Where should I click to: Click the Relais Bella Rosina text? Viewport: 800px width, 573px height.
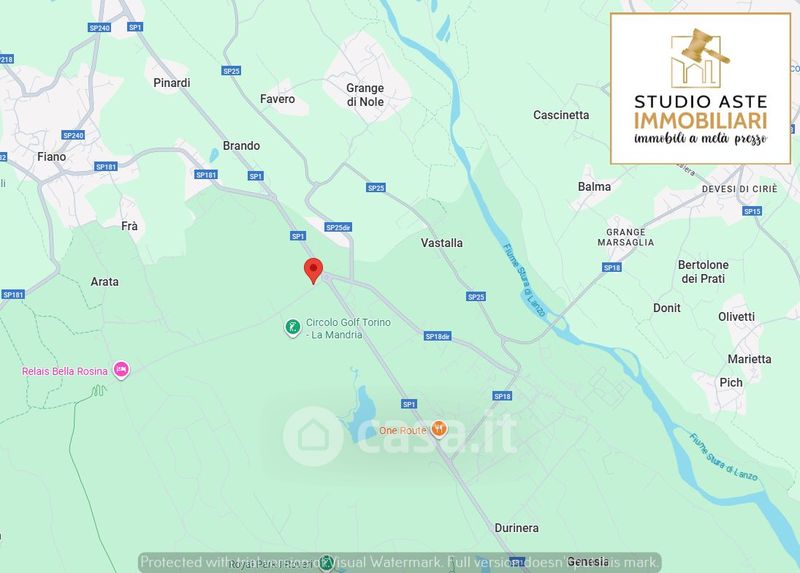point(65,371)
